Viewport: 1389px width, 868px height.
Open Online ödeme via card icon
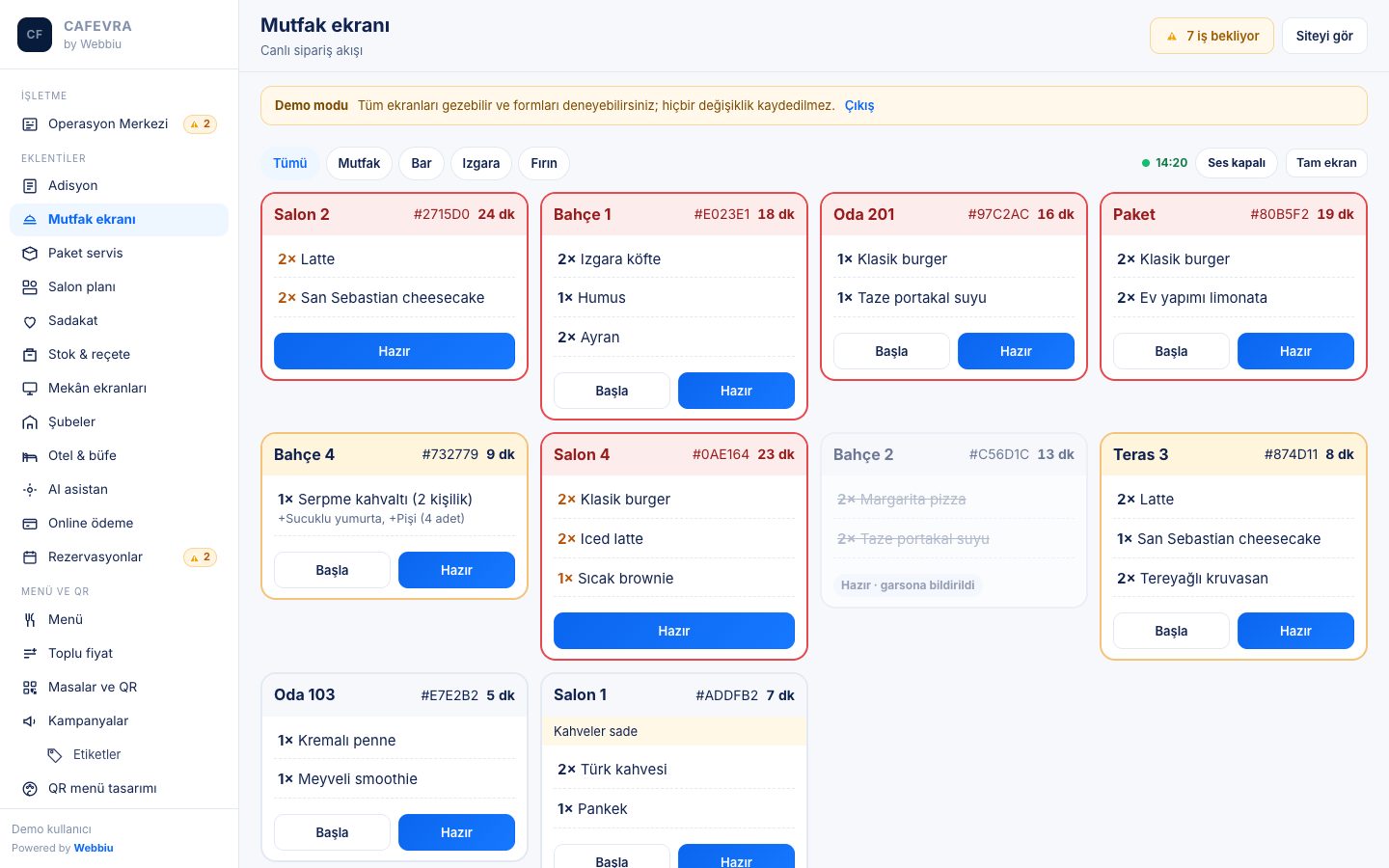click(30, 524)
